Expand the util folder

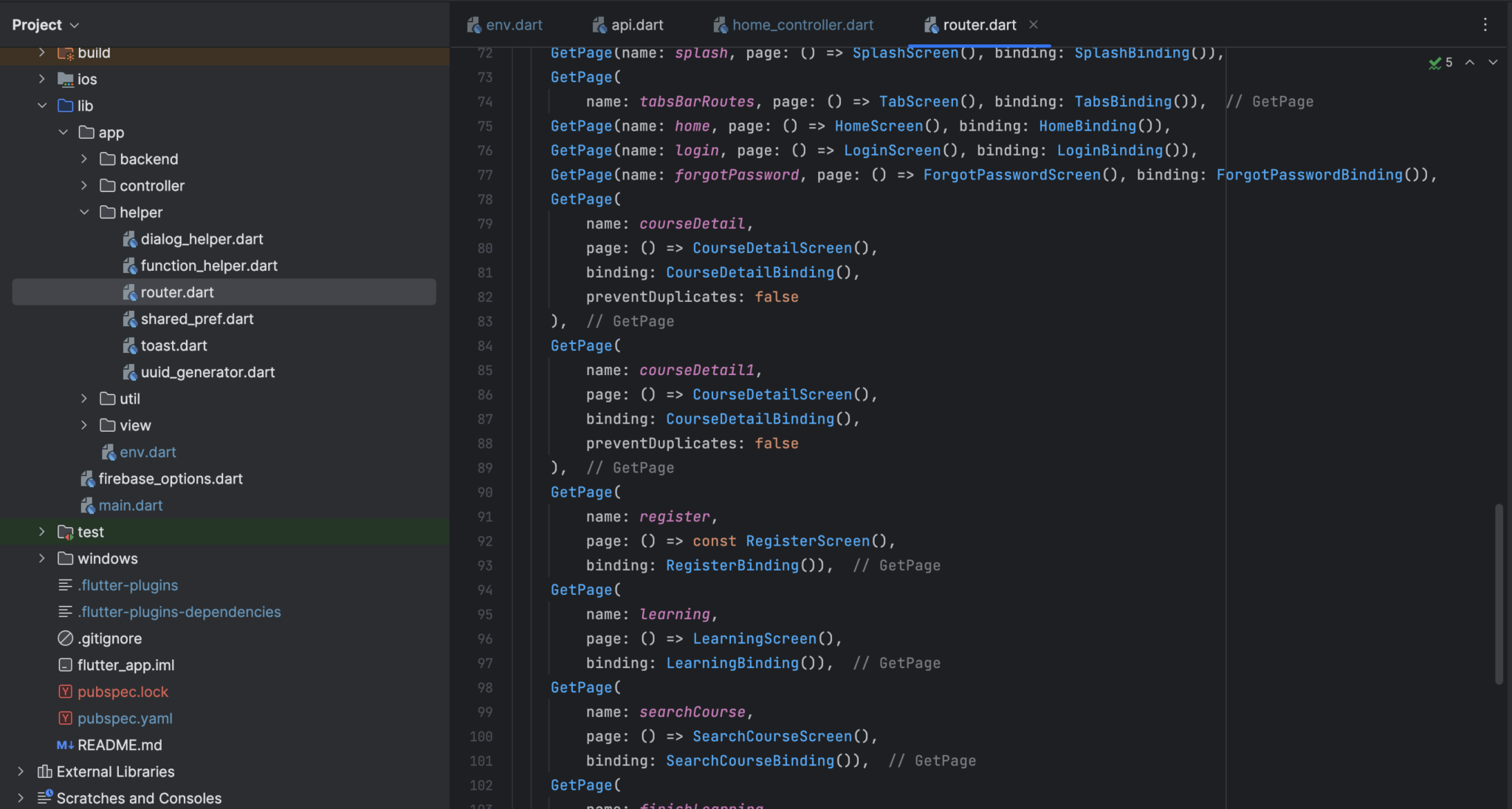click(84, 399)
